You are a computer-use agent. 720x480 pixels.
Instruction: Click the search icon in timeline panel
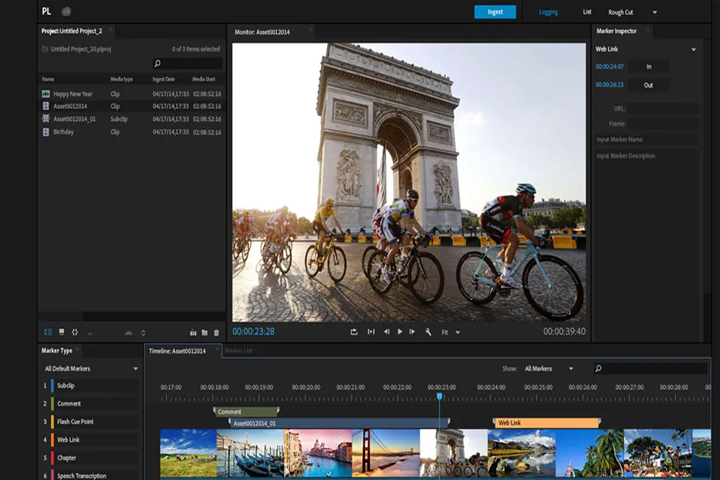pyautogui.click(x=598, y=368)
